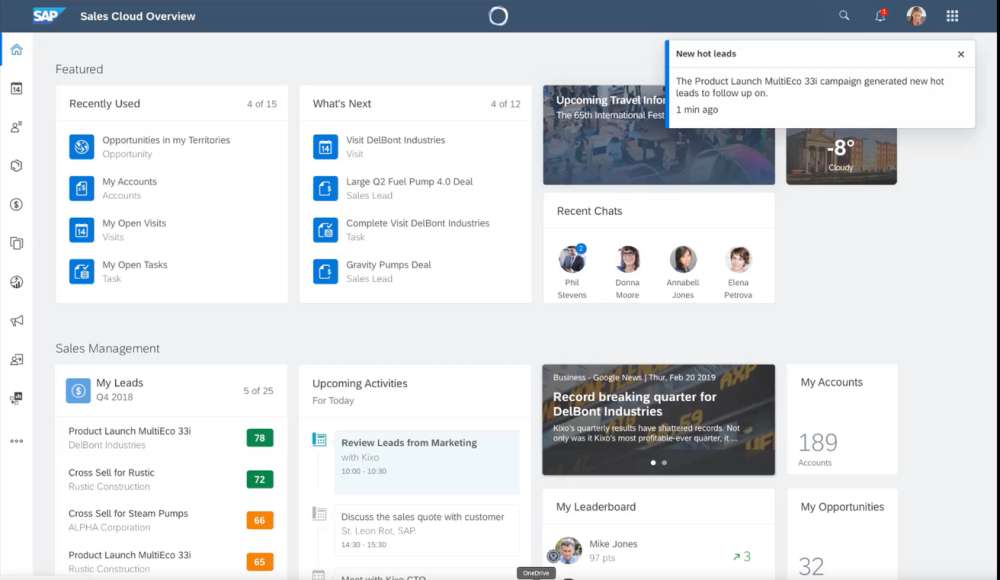Select the first news carousel dot
Screen dimensions: 1000x580
[653, 463]
